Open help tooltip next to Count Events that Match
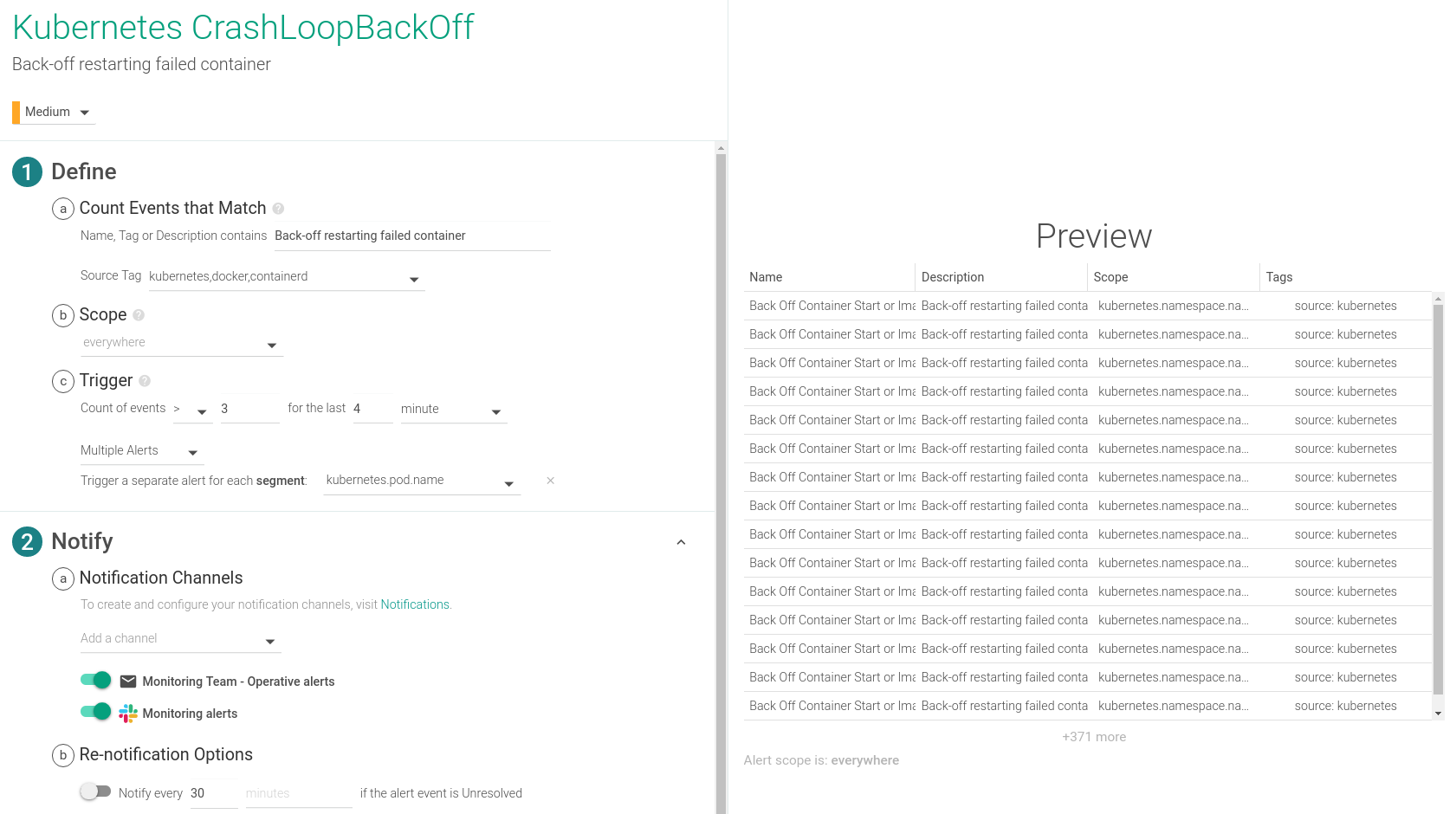 pyautogui.click(x=278, y=208)
